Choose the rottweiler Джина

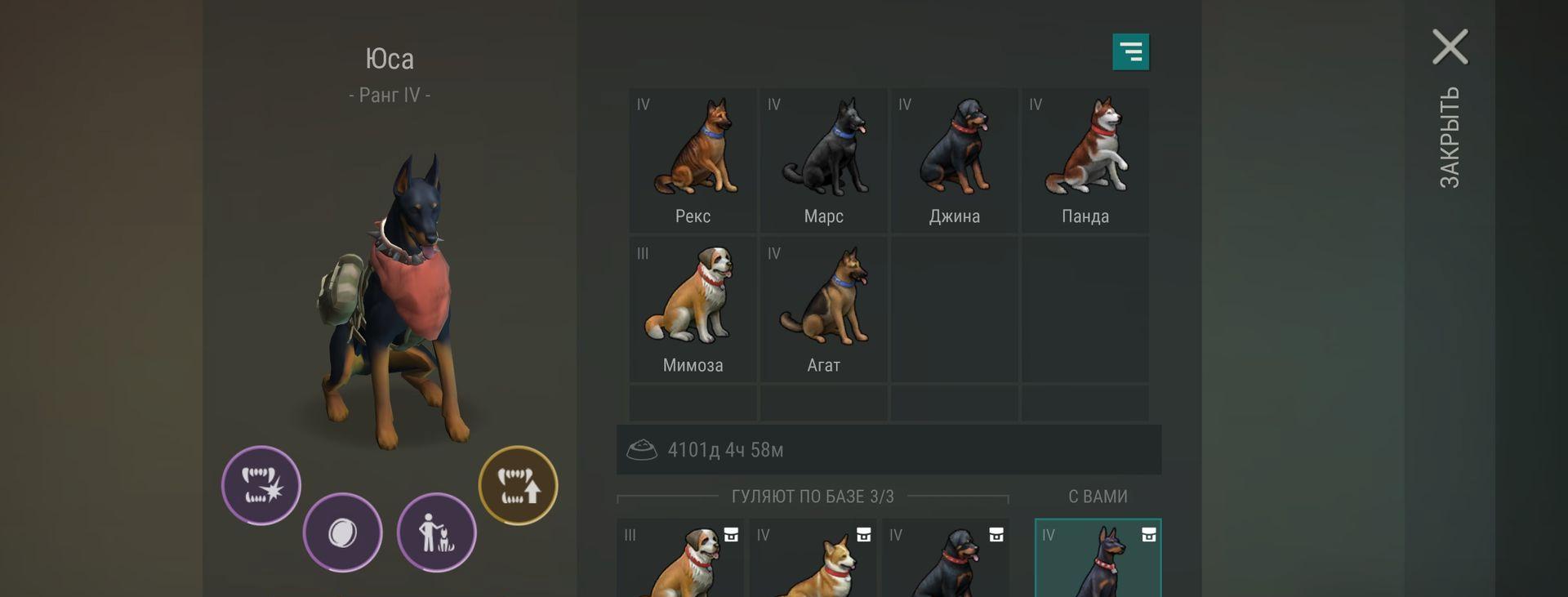tap(954, 161)
